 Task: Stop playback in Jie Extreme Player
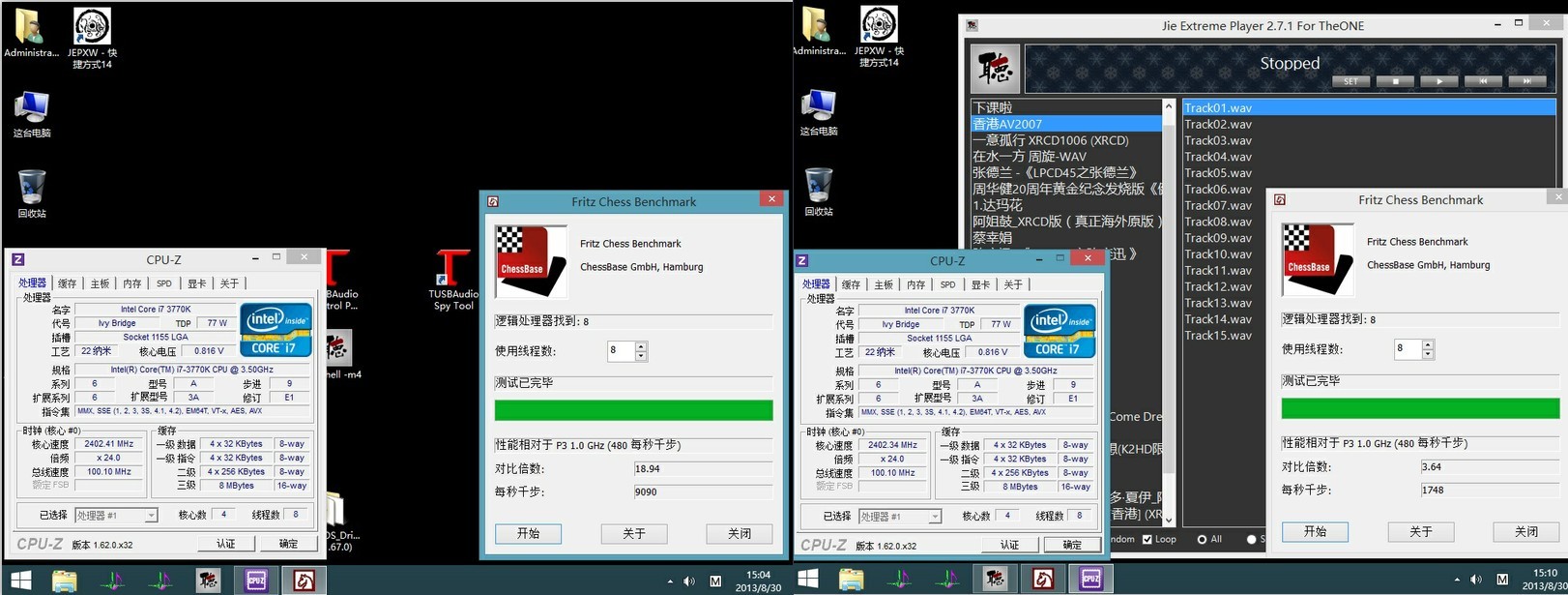click(x=1395, y=81)
